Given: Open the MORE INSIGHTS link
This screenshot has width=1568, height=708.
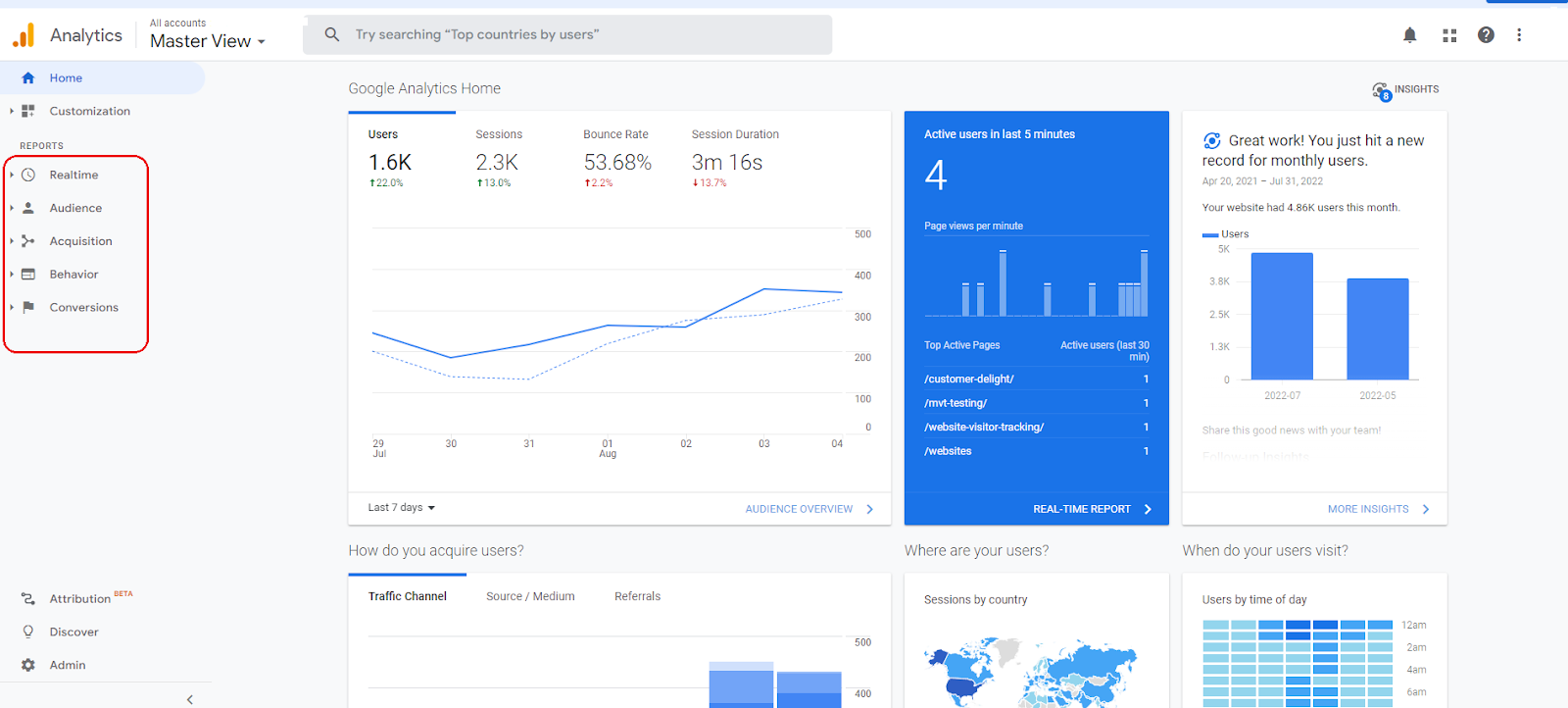Looking at the screenshot, I should (1368, 510).
